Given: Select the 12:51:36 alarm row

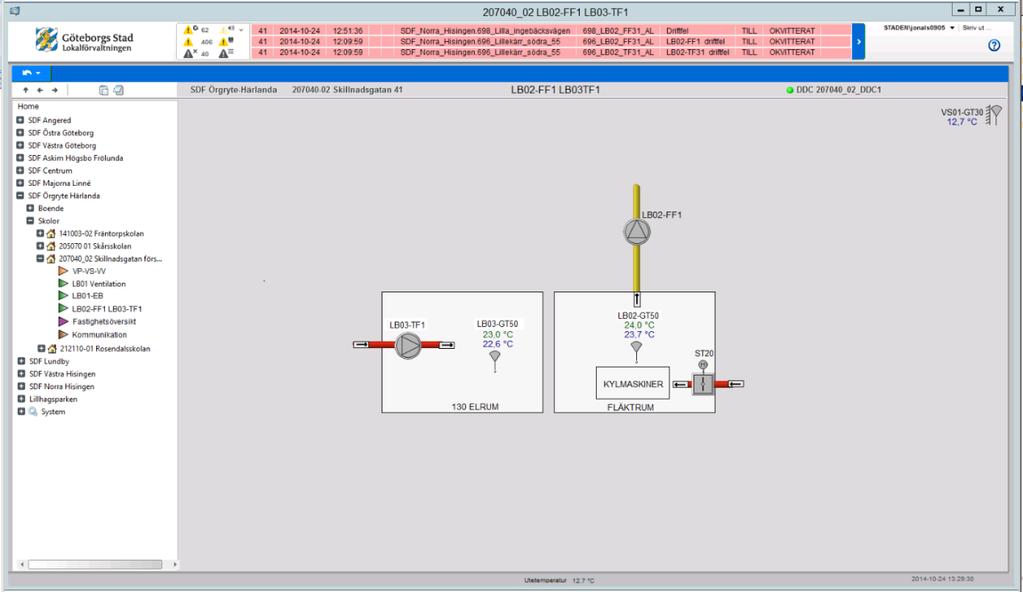Looking at the screenshot, I should (551, 30).
